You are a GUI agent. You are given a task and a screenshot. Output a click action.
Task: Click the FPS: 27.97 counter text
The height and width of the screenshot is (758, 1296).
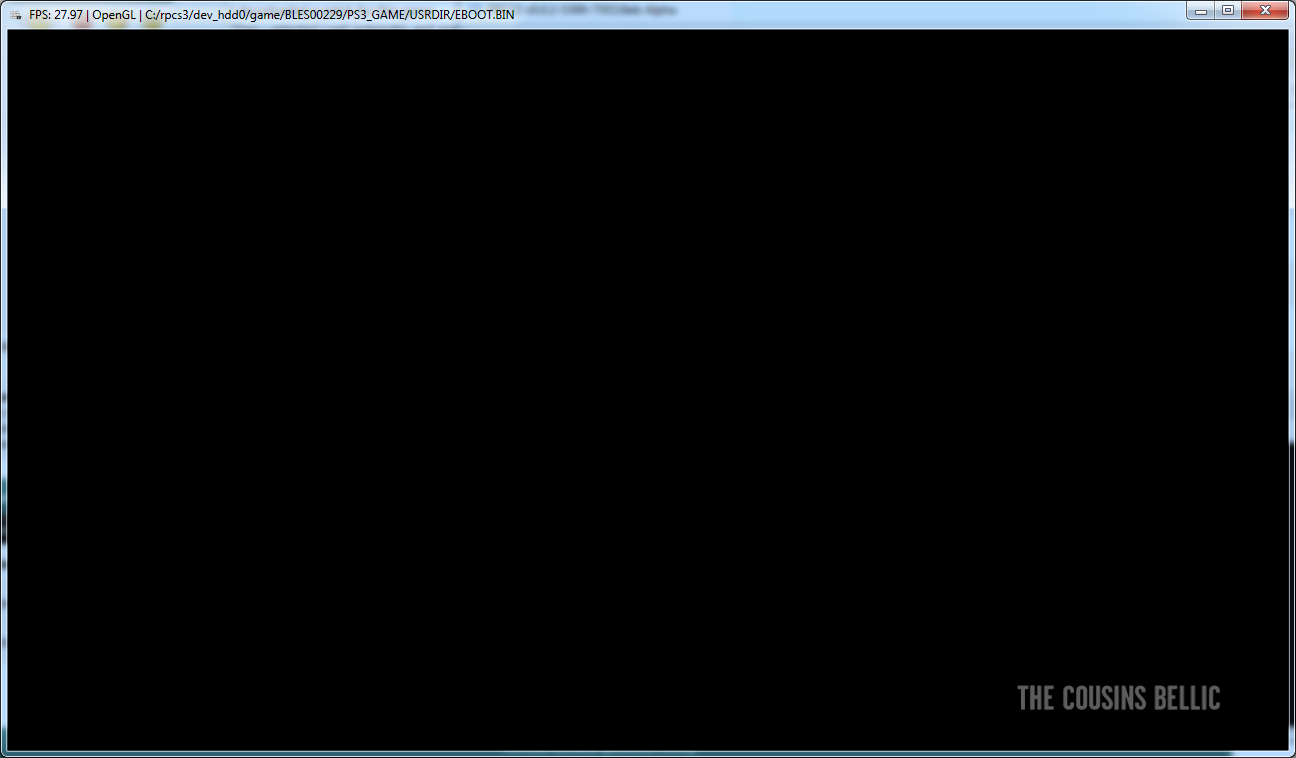56,15
